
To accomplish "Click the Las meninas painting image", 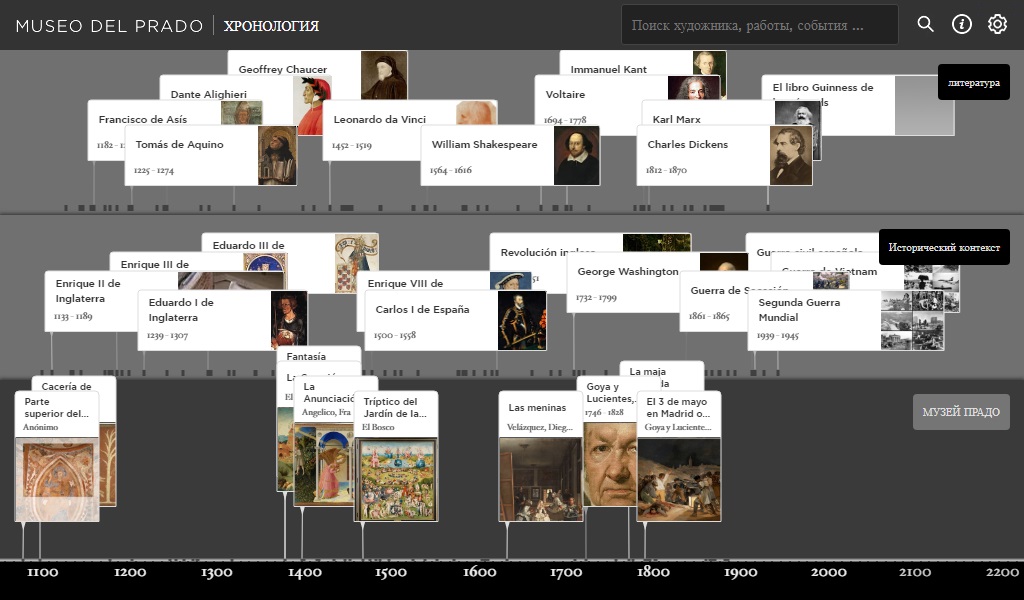I will (x=541, y=479).
